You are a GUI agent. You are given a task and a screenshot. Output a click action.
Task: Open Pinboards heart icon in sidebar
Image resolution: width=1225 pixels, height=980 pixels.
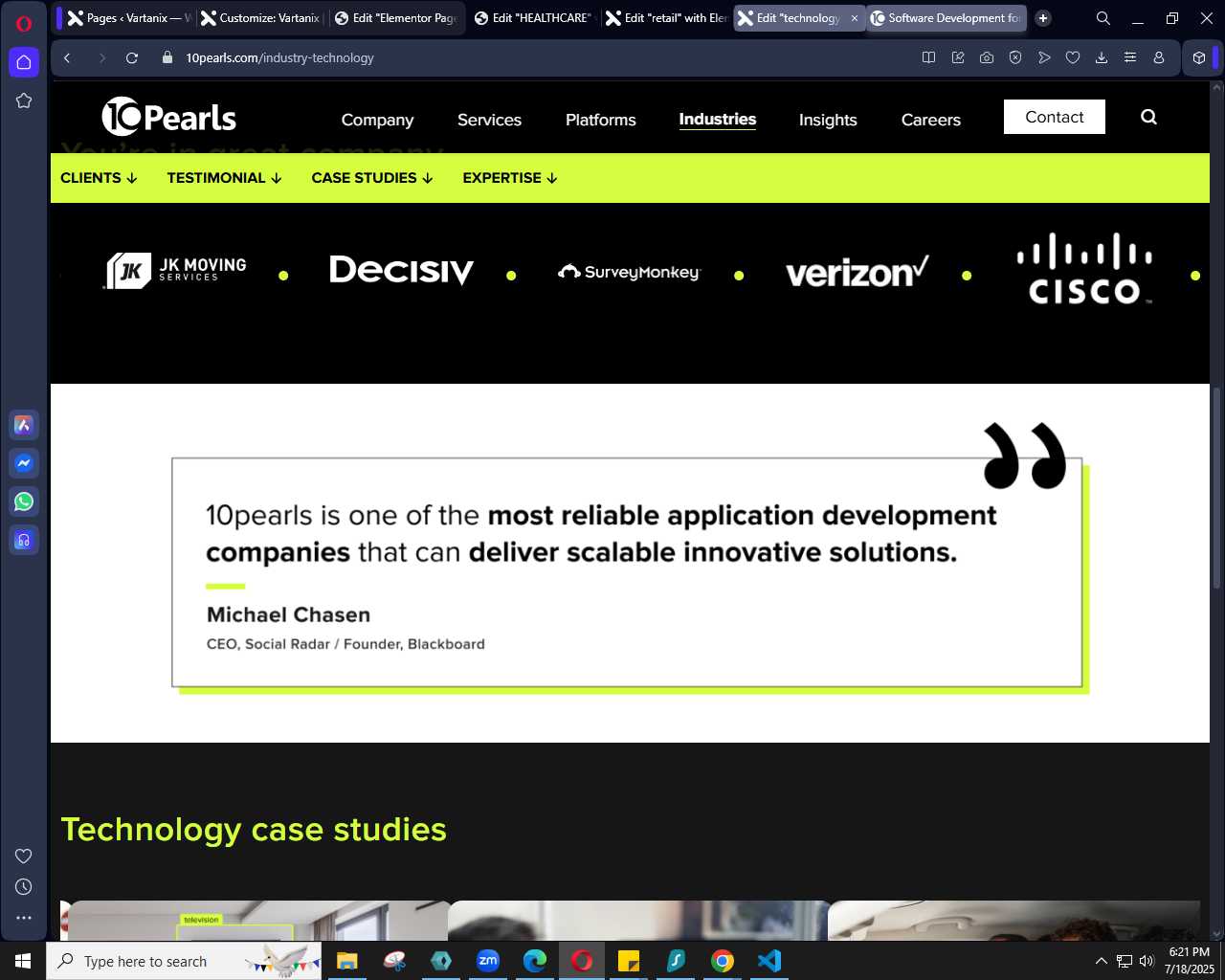click(x=24, y=856)
